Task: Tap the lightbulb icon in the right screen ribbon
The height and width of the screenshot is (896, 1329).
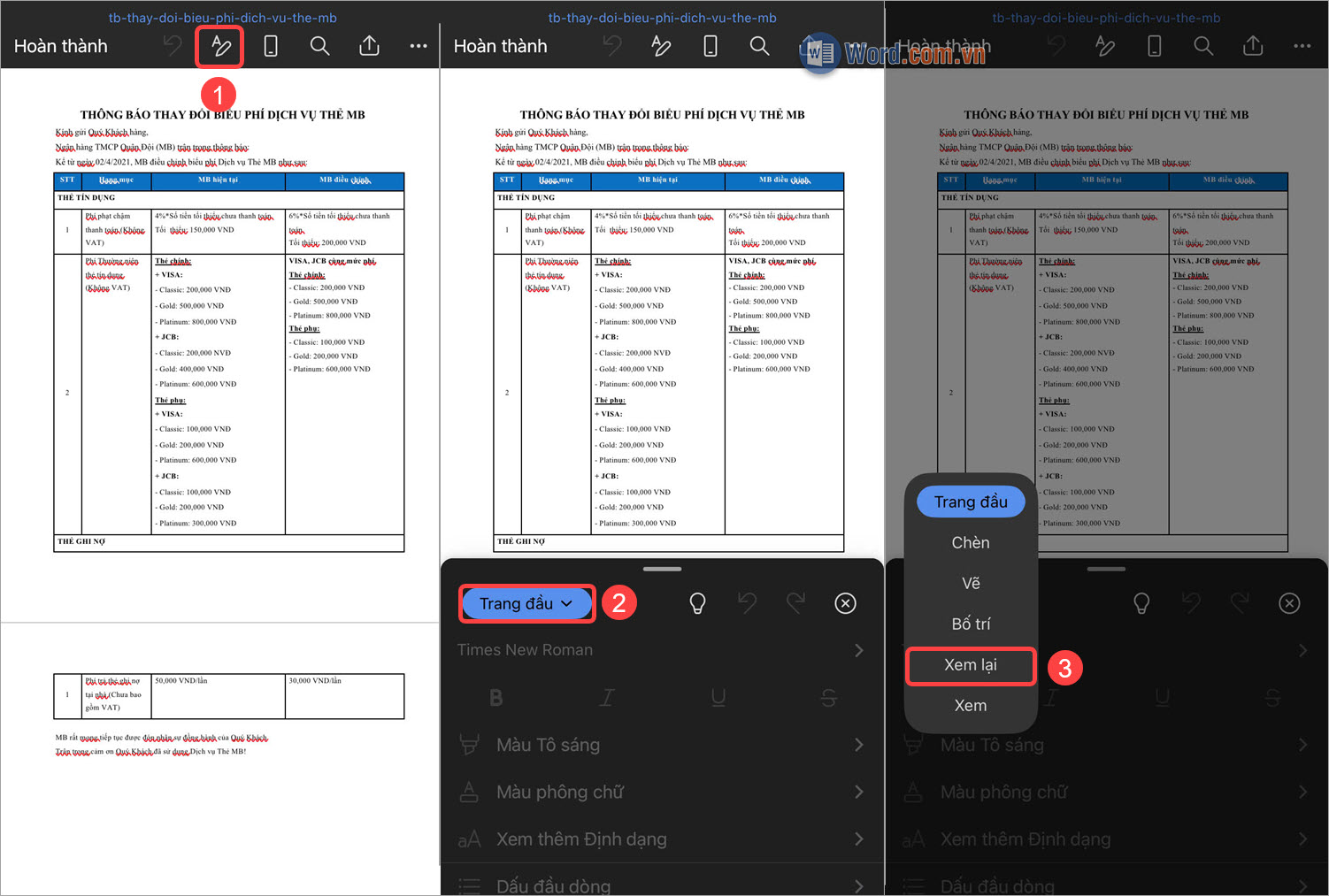Action: [1141, 603]
